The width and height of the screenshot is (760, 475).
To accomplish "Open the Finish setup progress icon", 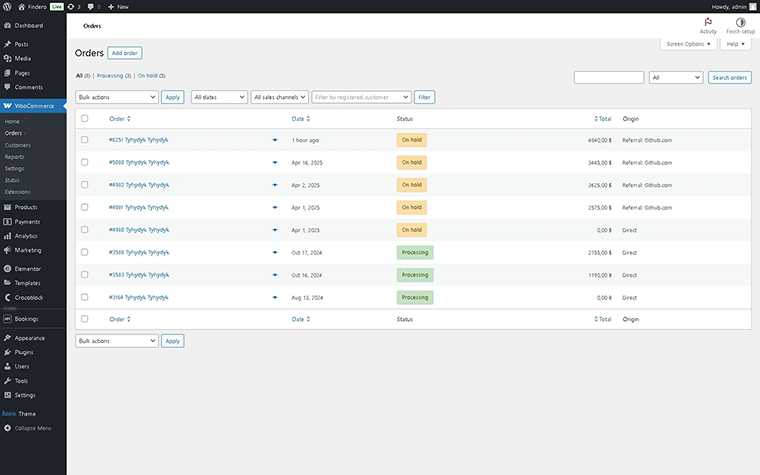I will (x=740, y=26).
